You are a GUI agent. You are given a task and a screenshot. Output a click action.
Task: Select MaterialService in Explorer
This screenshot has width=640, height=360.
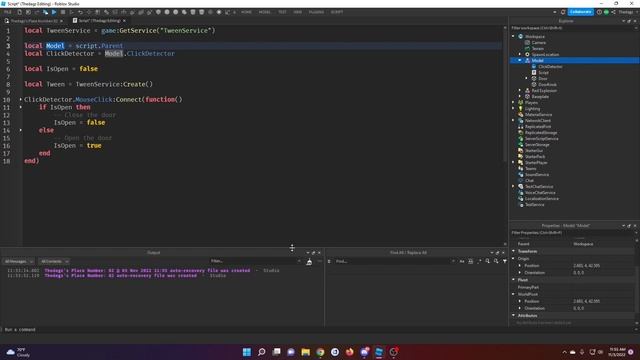[538, 115]
